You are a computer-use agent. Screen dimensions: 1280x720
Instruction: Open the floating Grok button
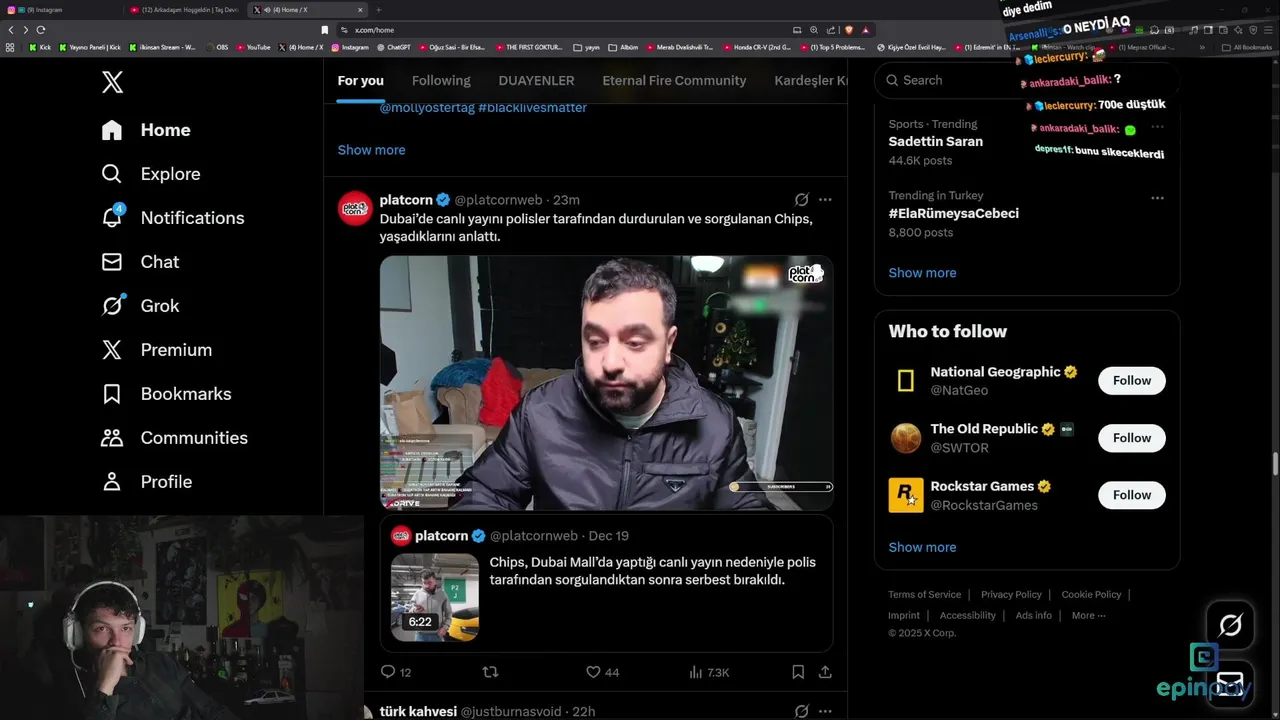tap(1230, 625)
